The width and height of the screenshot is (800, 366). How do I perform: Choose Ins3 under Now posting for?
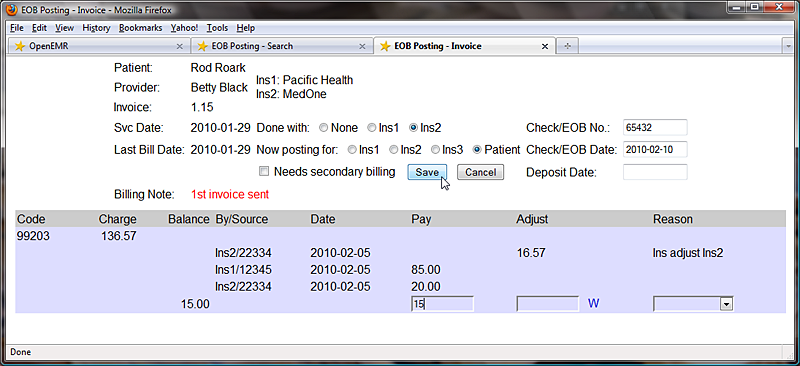tap(435, 150)
